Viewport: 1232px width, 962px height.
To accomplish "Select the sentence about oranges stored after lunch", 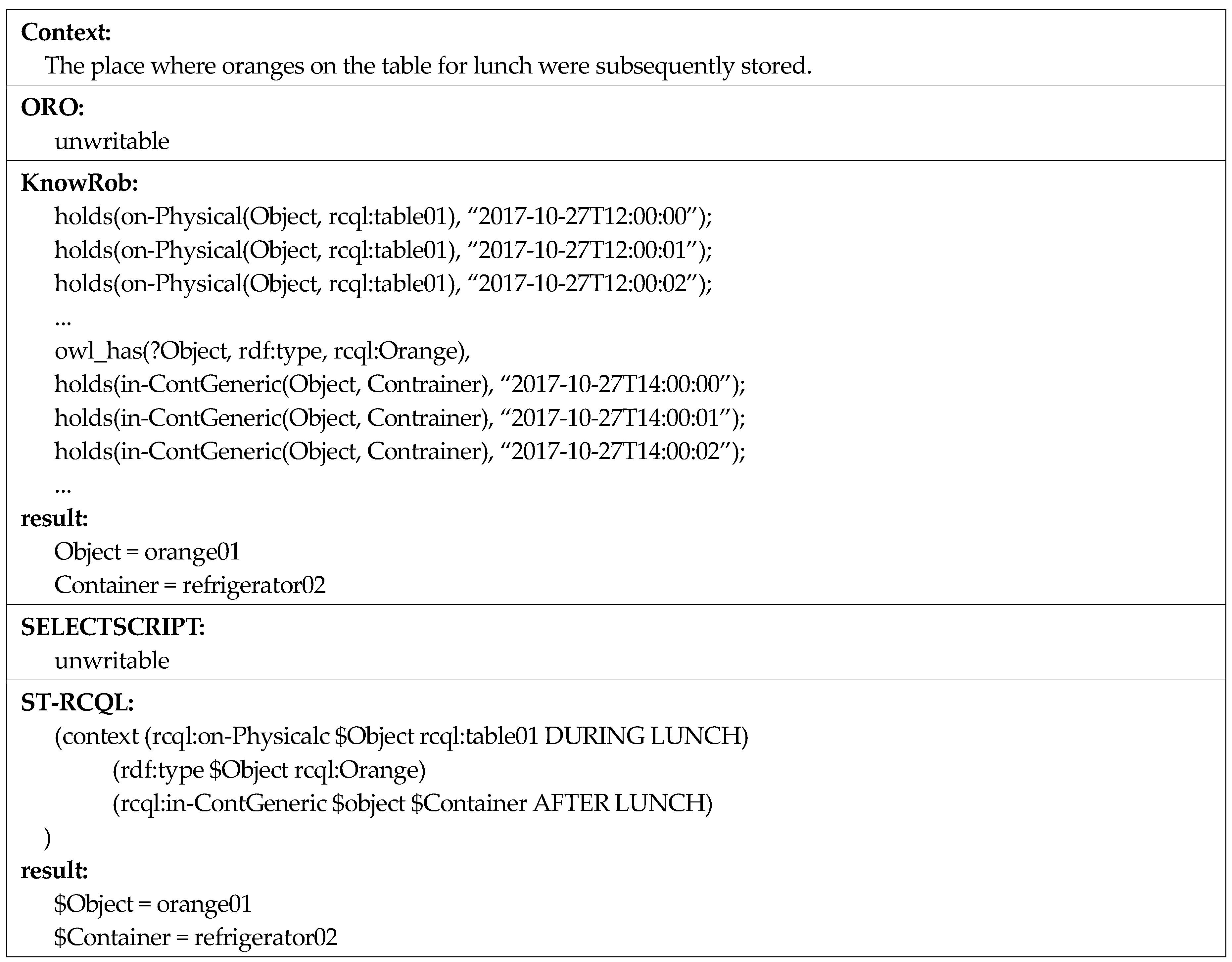I will tap(428, 66).
